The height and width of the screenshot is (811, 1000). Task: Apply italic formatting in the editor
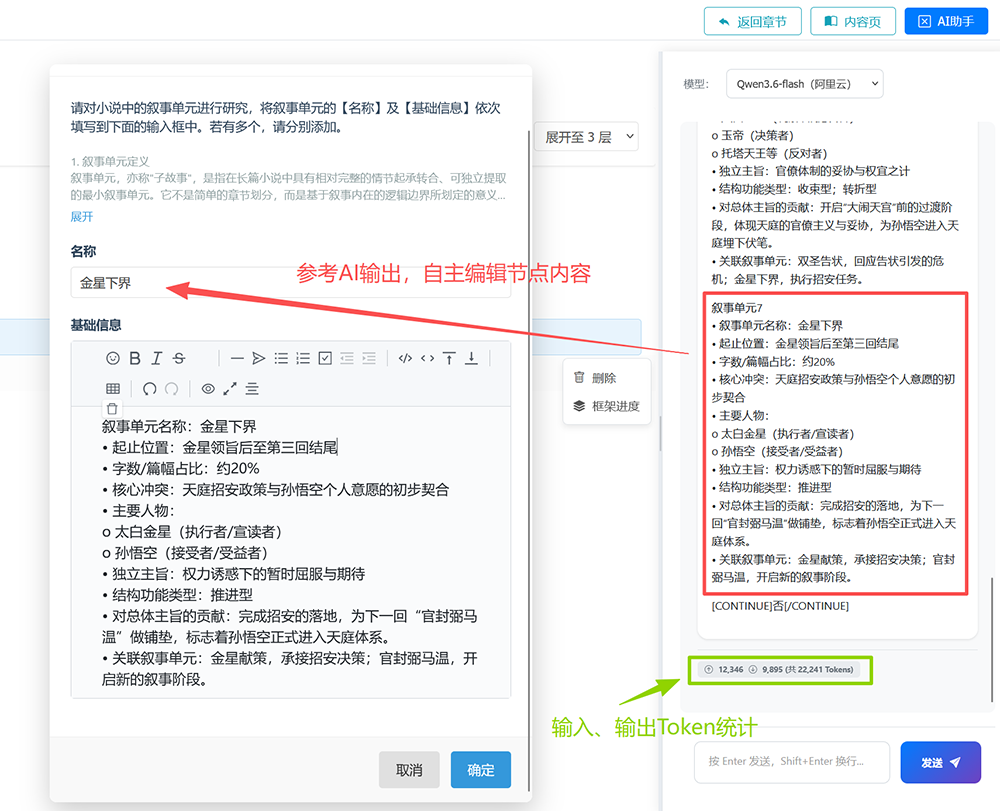[157, 358]
